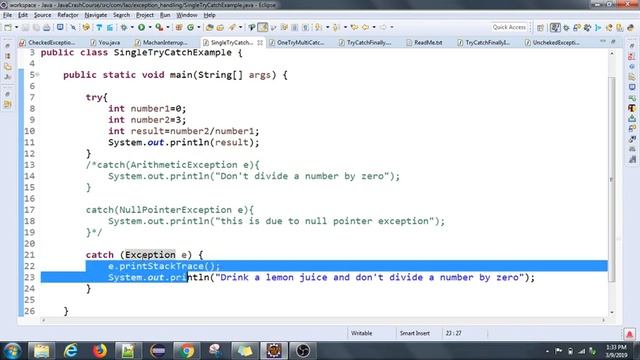This screenshot has height=360, width=640.
Task: Open Google Chrome from the taskbar
Action: pyautogui.click(x=187, y=351)
